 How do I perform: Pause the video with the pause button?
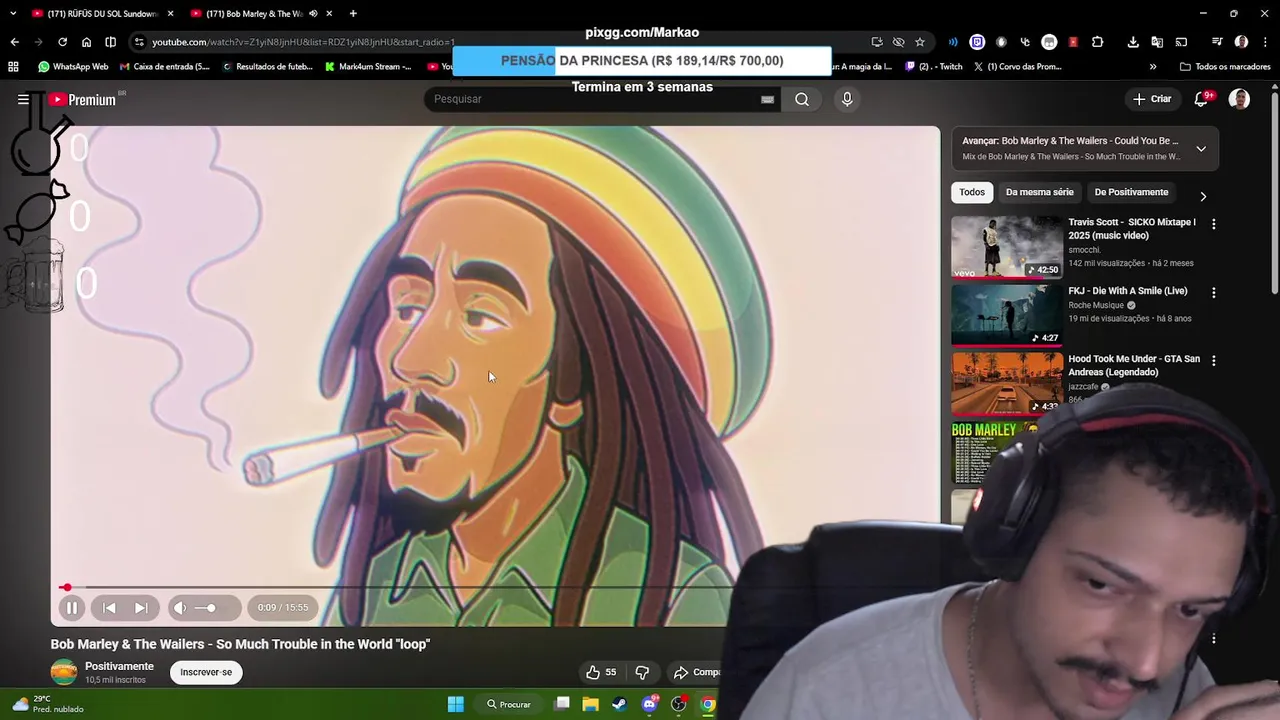[x=72, y=607]
